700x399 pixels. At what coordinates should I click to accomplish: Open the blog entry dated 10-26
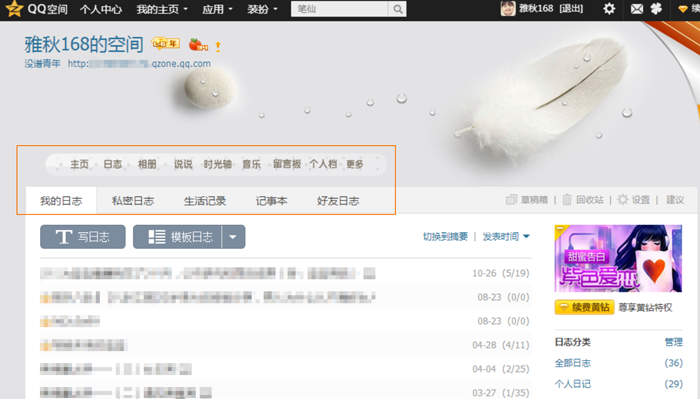[x=208, y=273]
